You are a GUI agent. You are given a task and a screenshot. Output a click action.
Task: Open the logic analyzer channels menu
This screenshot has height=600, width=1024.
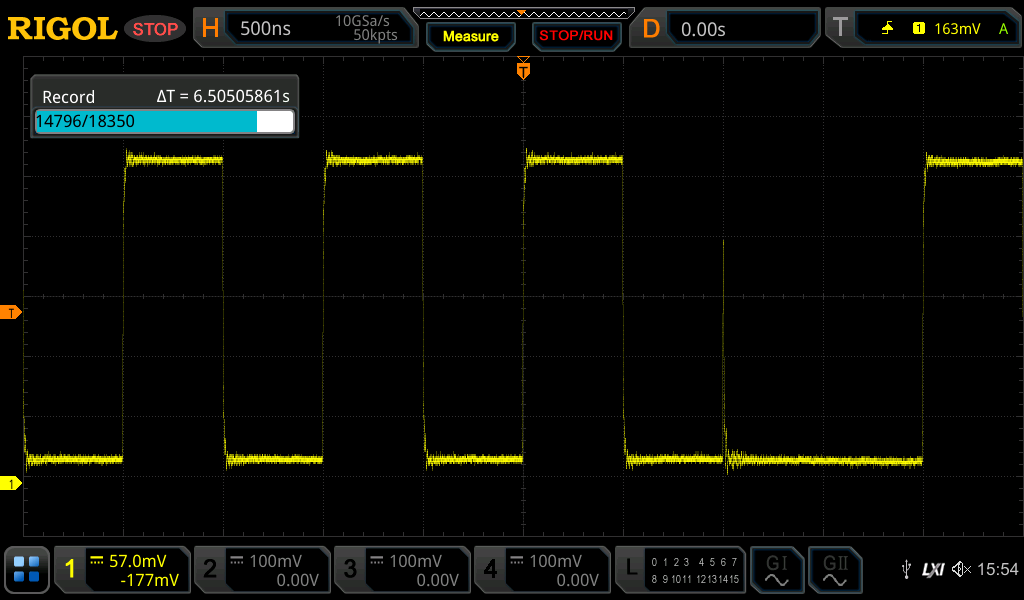pyautogui.click(x=679, y=569)
